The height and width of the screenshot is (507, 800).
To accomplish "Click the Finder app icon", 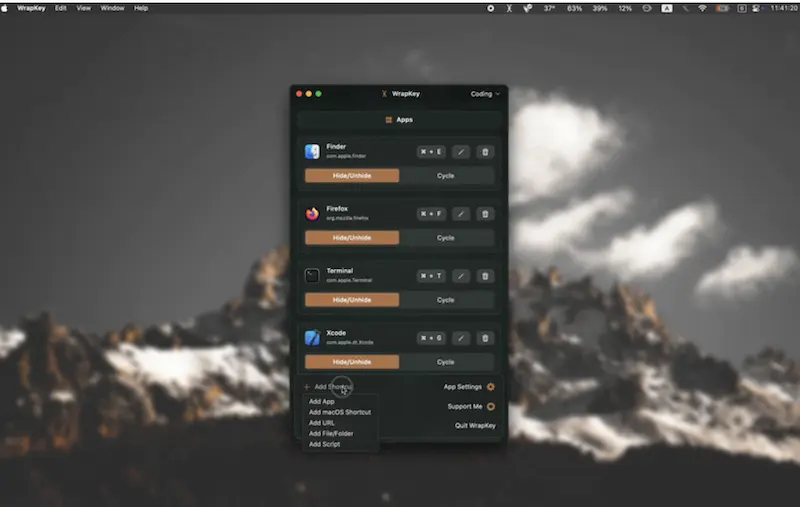I will click(x=312, y=151).
